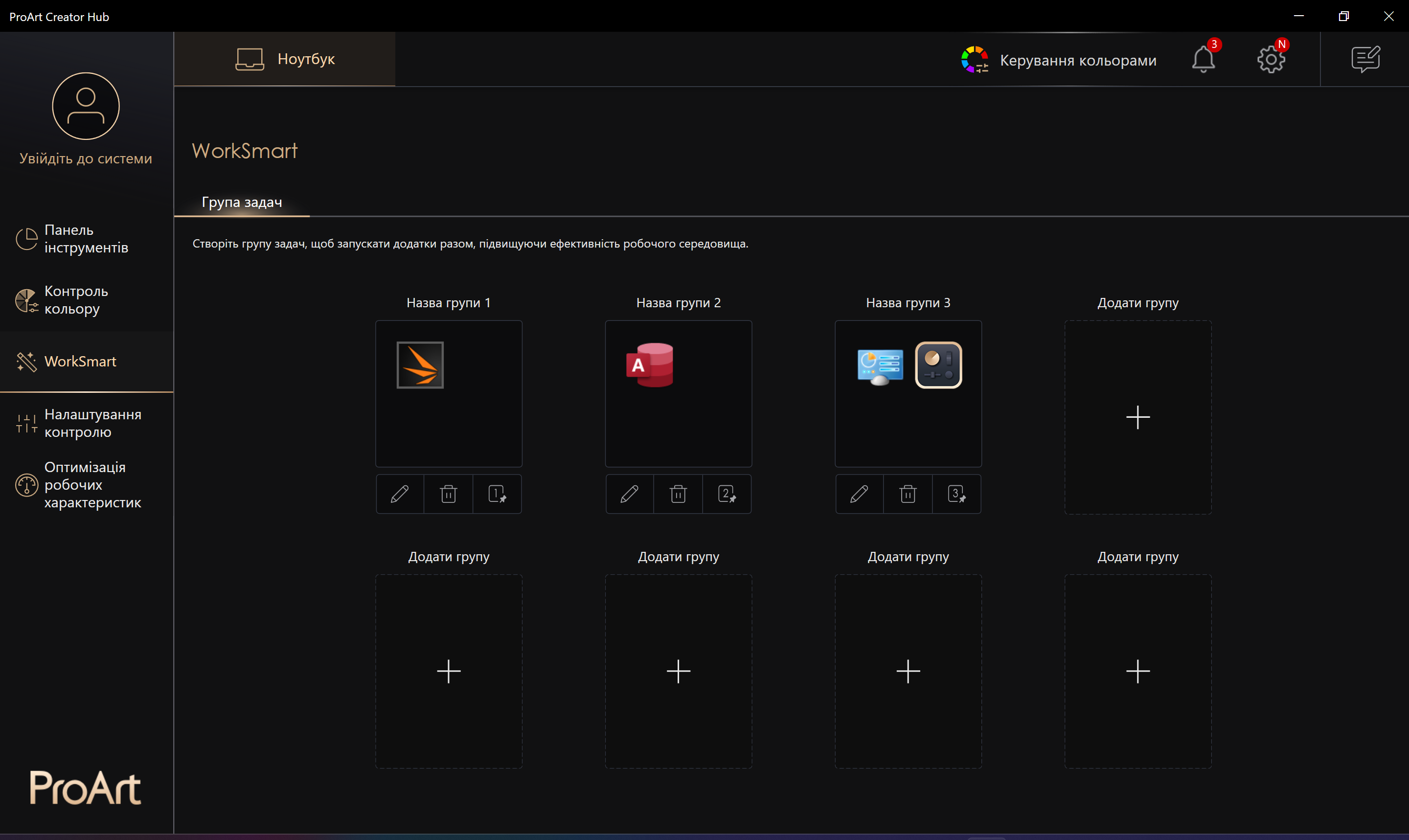Click the Microsoft Access icon in group 2
This screenshot has height=840, width=1409.
click(x=650, y=365)
